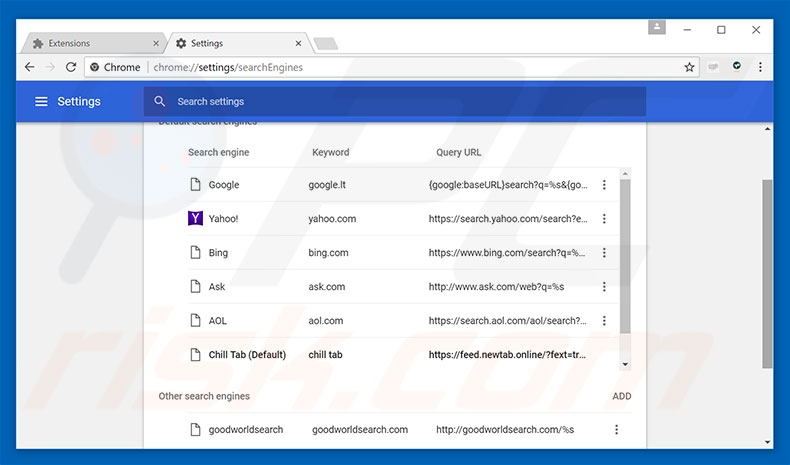Click the feed.newtab.online query URL
This screenshot has height=465, width=790.
point(507,355)
